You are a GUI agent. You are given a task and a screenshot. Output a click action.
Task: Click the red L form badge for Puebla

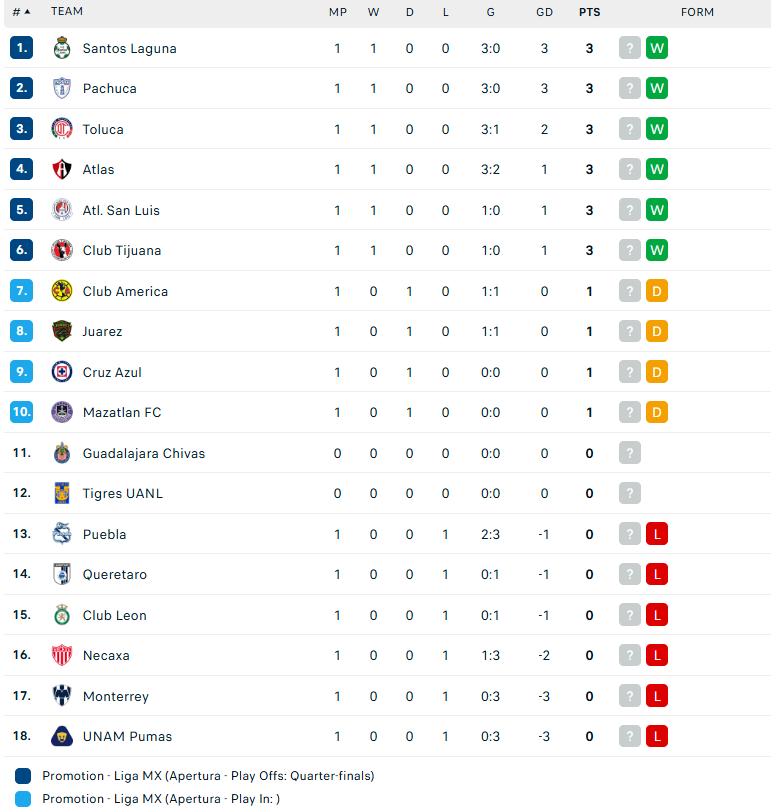click(657, 534)
